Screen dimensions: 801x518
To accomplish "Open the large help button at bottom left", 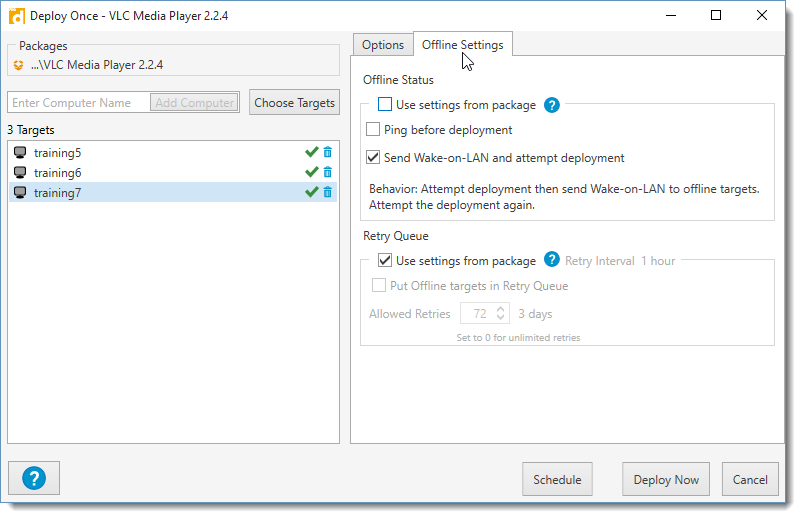I will tap(34, 479).
